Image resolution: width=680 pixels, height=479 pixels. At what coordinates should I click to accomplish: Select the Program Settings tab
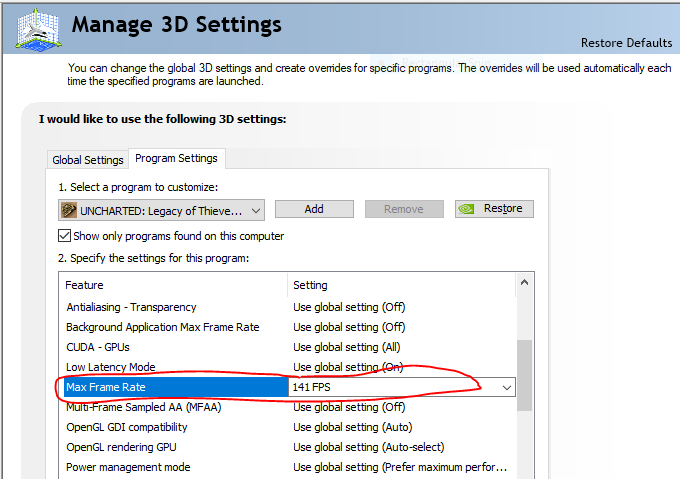176,158
